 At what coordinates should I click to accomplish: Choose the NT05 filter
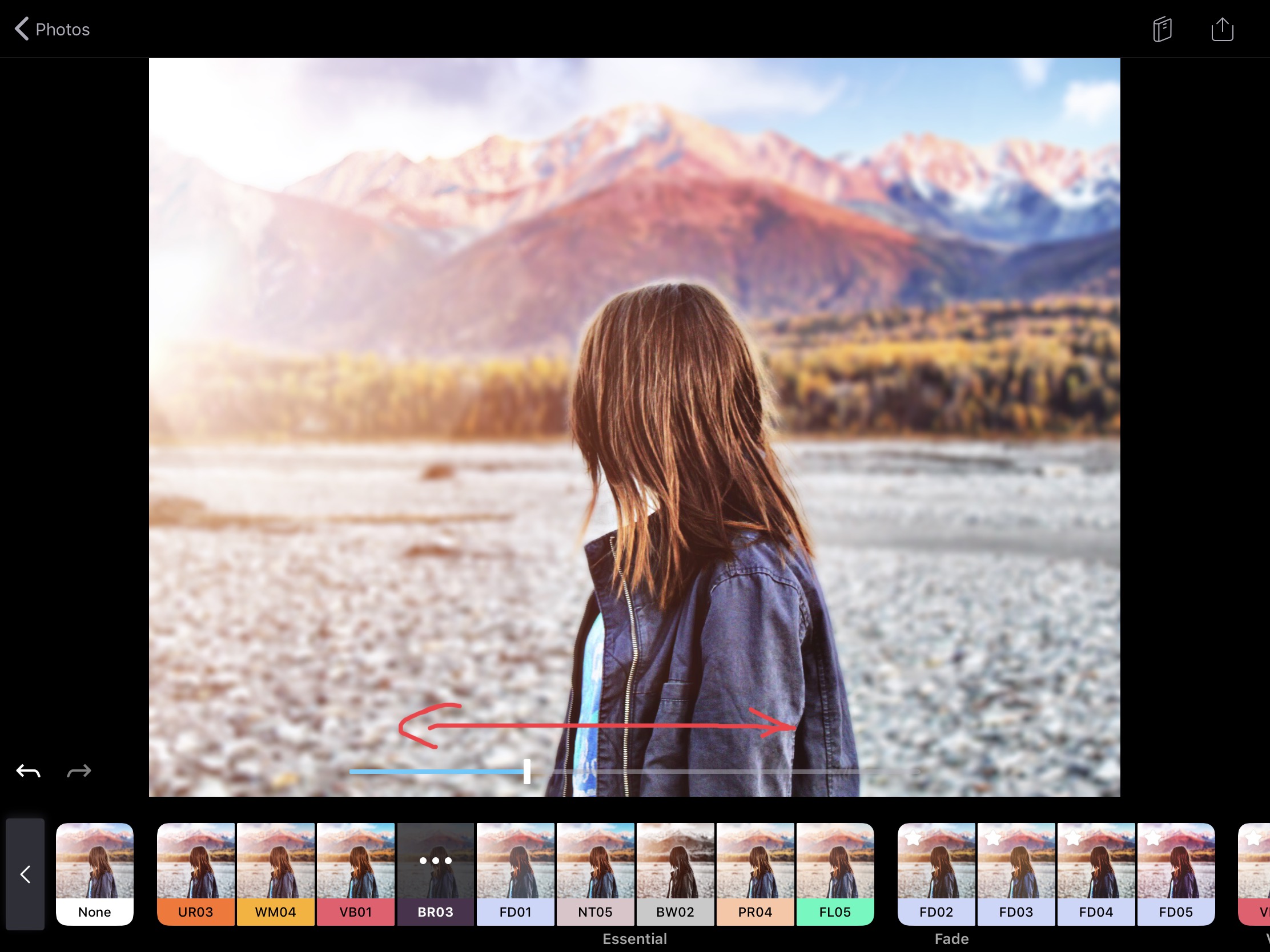pos(596,874)
